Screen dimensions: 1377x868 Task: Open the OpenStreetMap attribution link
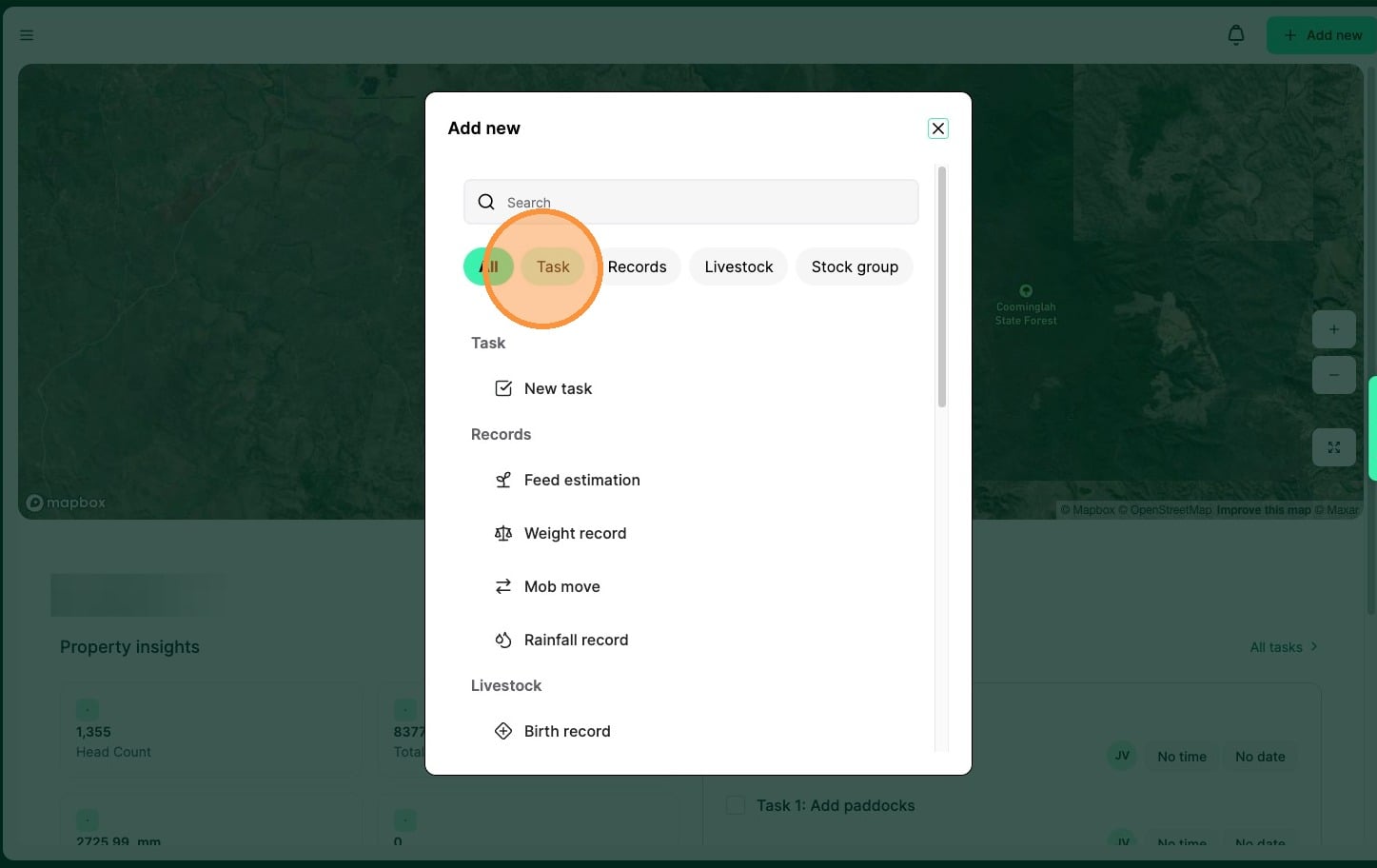click(1165, 510)
